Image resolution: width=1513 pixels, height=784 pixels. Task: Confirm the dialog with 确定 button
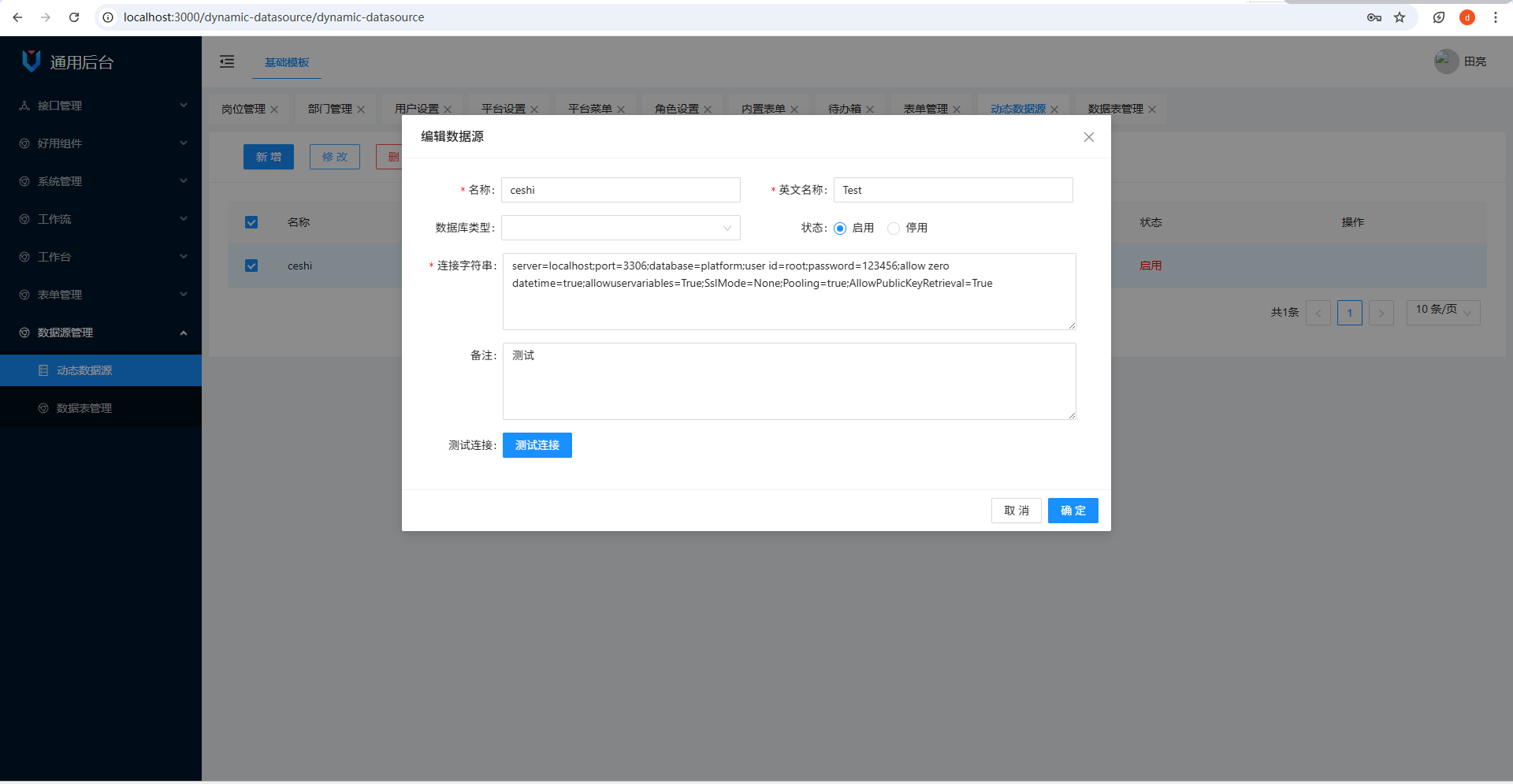coord(1072,511)
